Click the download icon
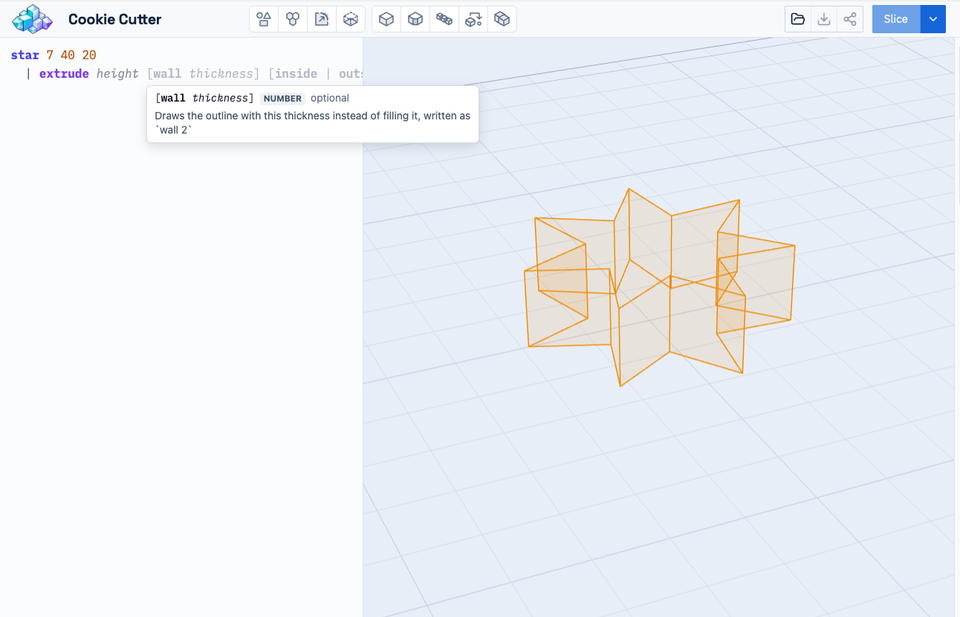960x617 pixels. pos(824,19)
